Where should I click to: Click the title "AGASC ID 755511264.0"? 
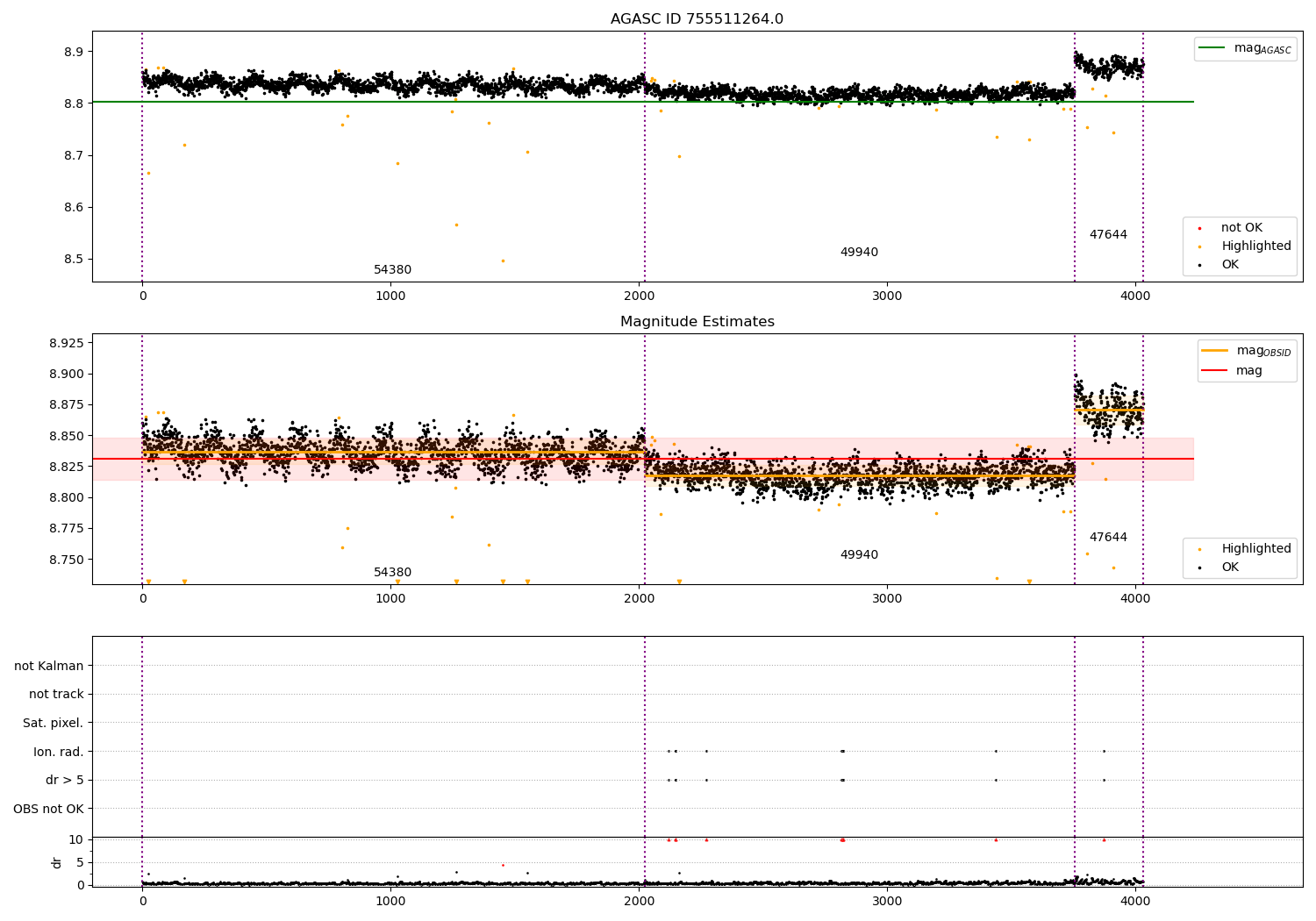tap(697, 19)
